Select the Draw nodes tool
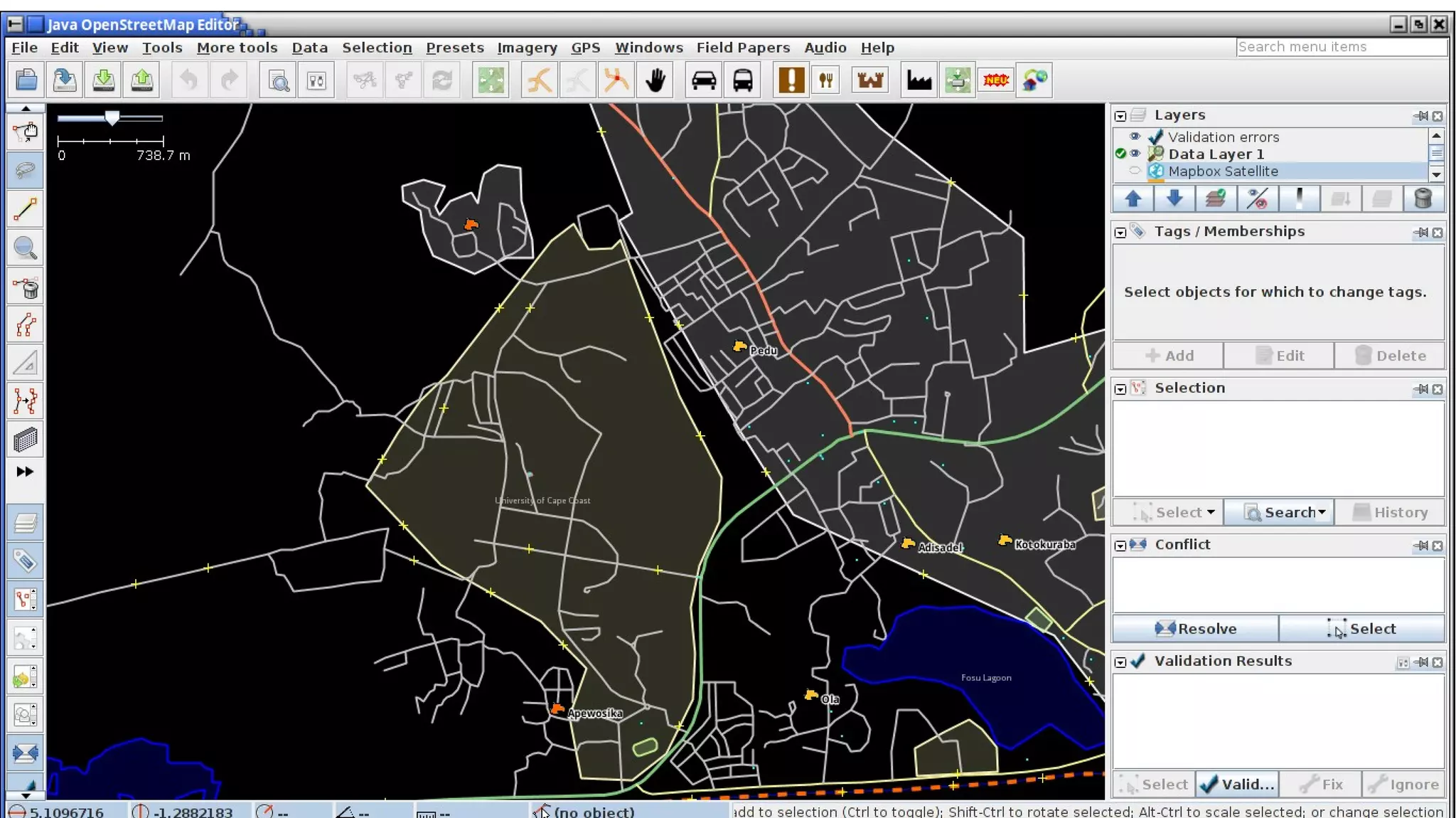The image size is (1456, 818). [25, 209]
